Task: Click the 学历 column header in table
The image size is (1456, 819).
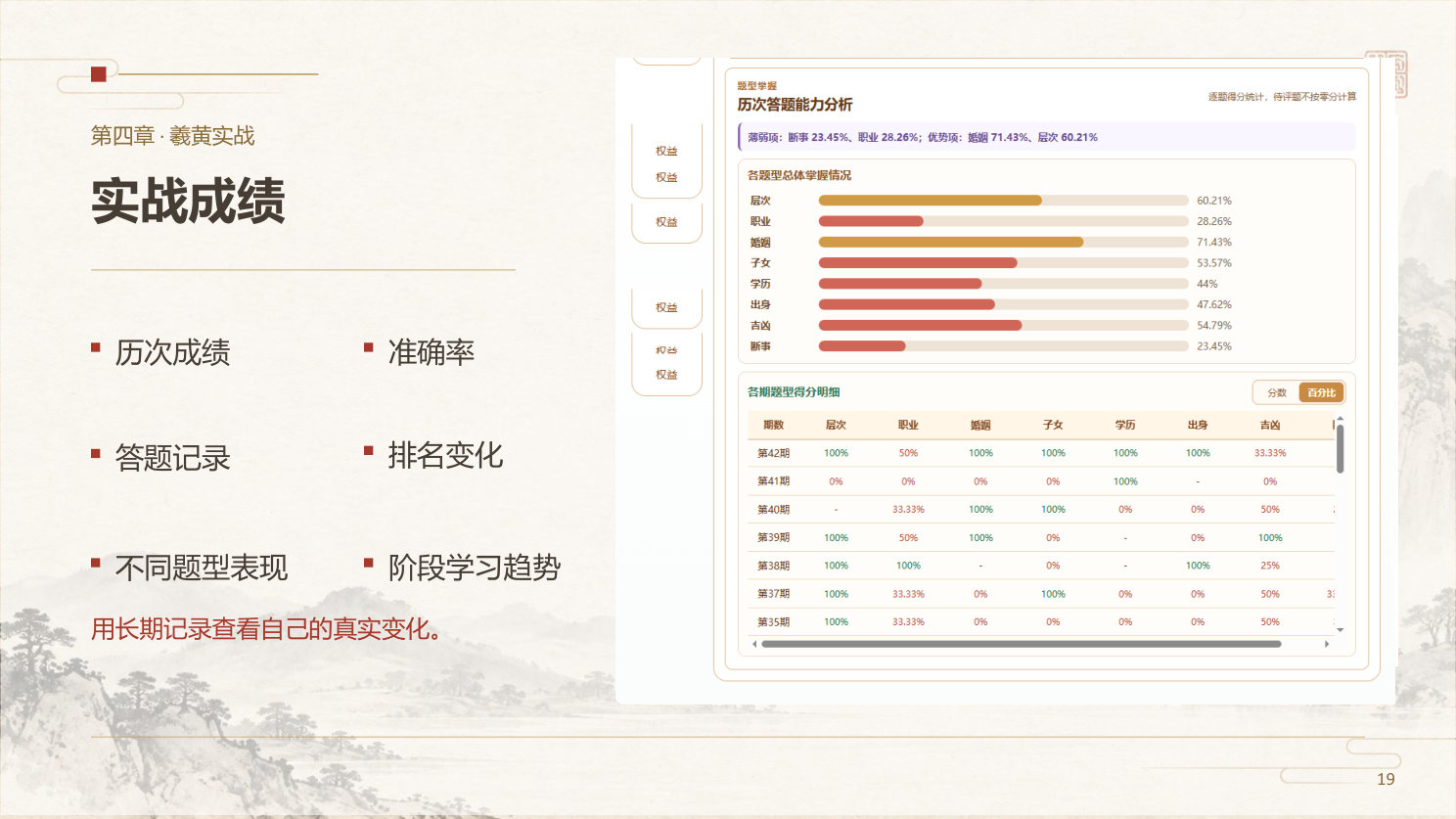Action: (x=1125, y=425)
